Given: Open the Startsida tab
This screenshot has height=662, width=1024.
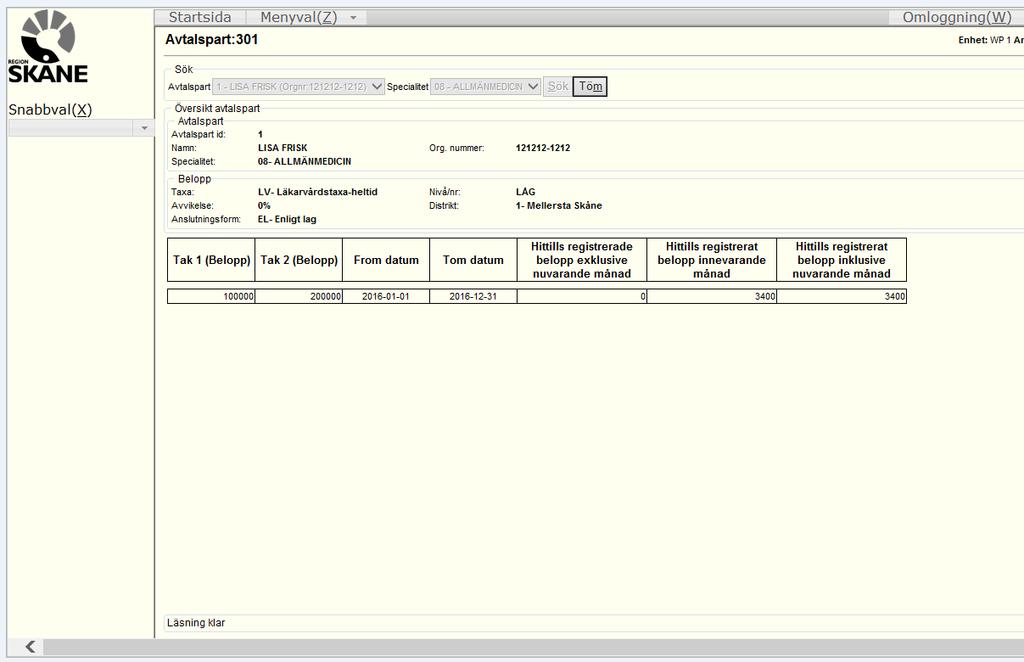Looking at the screenshot, I should point(200,18).
